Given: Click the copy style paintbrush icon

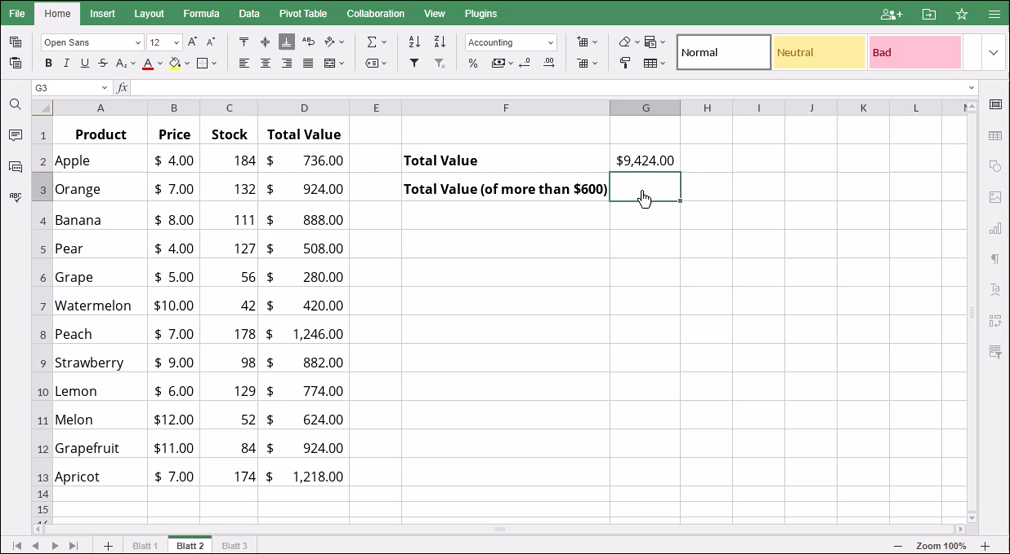Looking at the screenshot, I should 625,64.
